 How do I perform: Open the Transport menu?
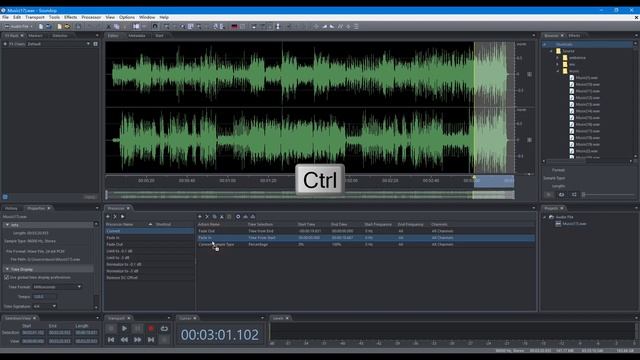35,18
